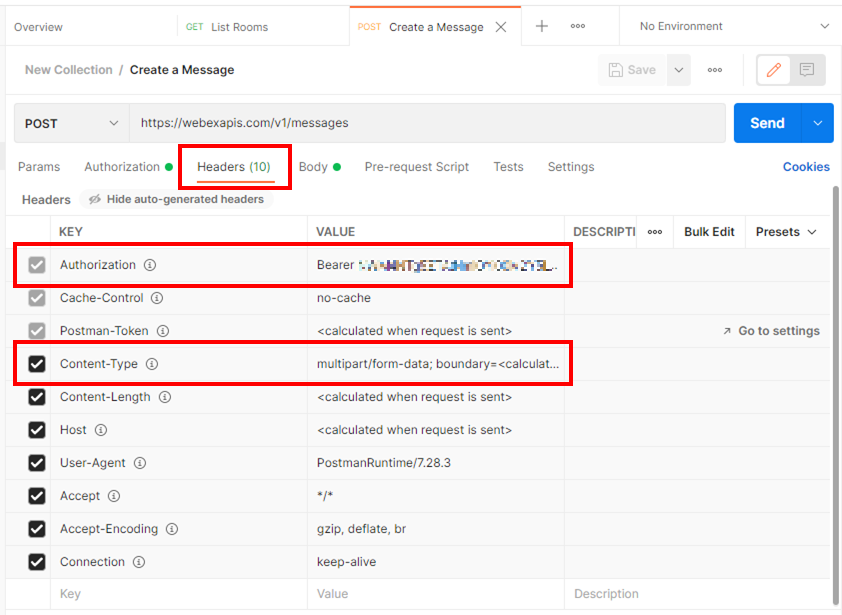Open header columns three-dots options
Screen dimensions: 842x615
tap(655, 232)
